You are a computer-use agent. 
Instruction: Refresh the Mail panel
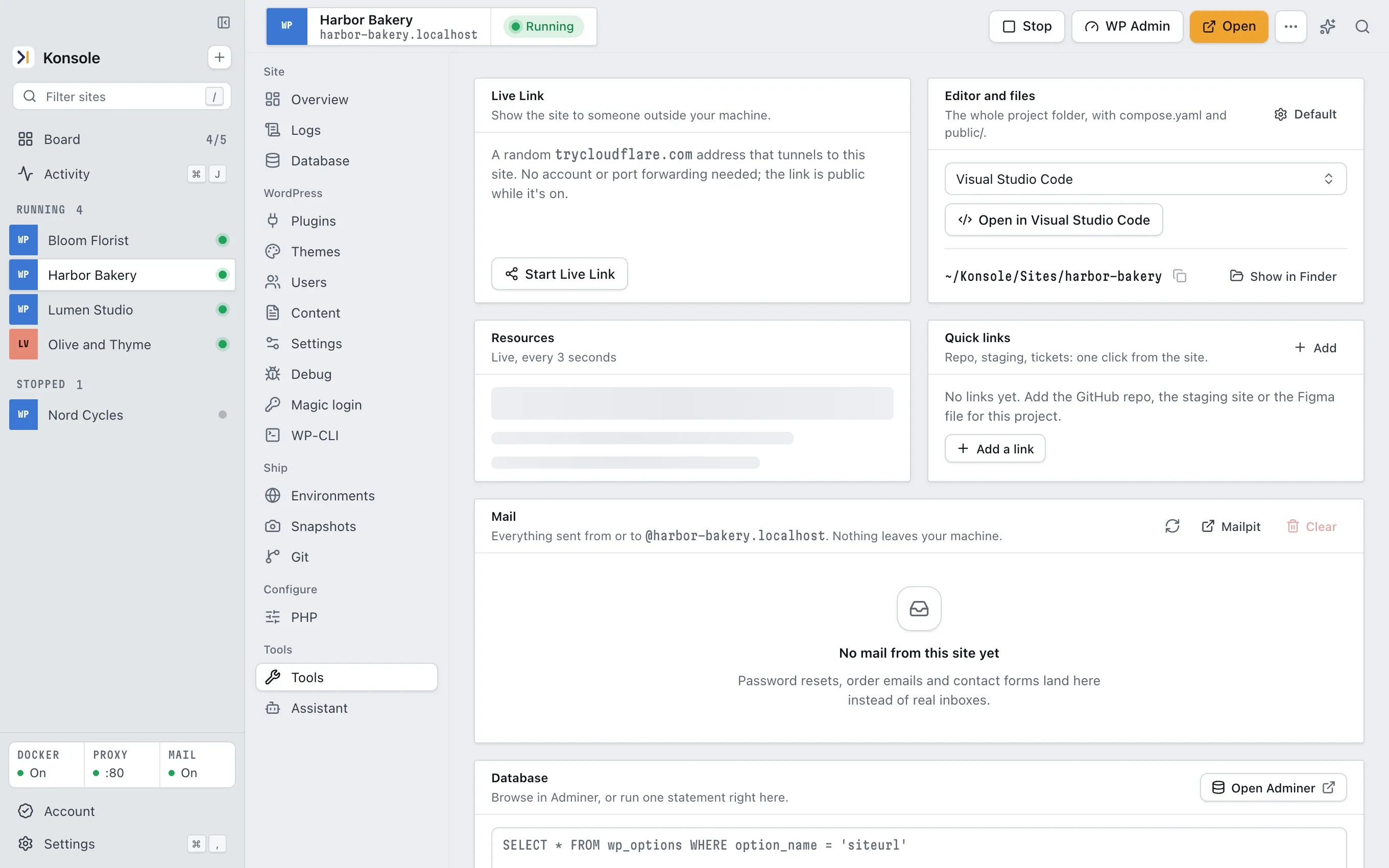point(1172,526)
